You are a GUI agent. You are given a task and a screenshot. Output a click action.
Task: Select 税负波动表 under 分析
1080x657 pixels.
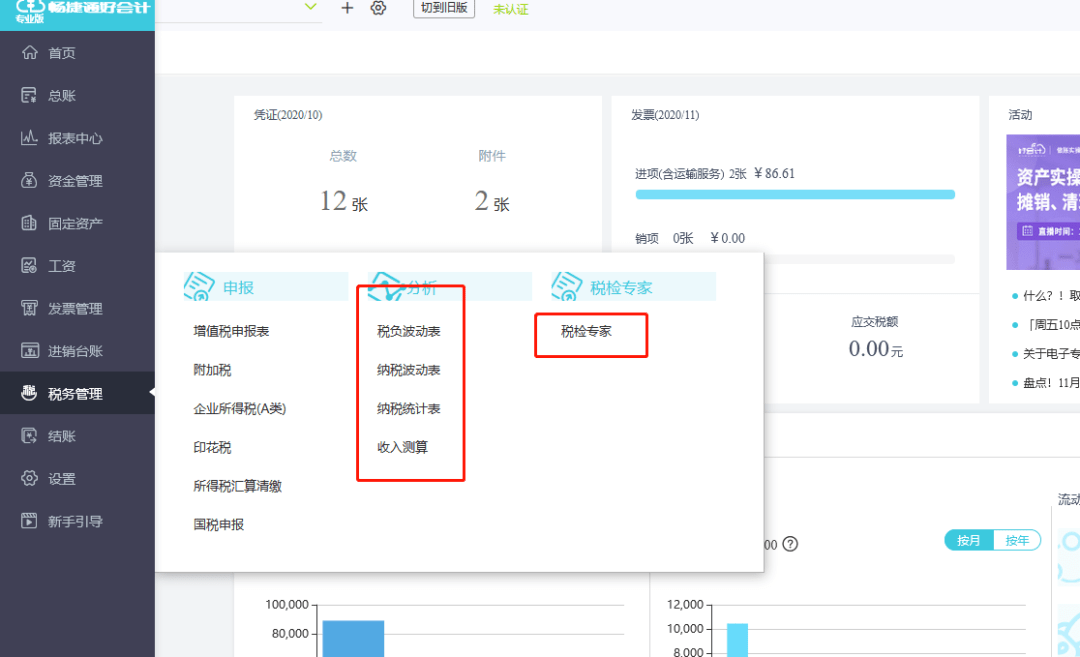408,331
